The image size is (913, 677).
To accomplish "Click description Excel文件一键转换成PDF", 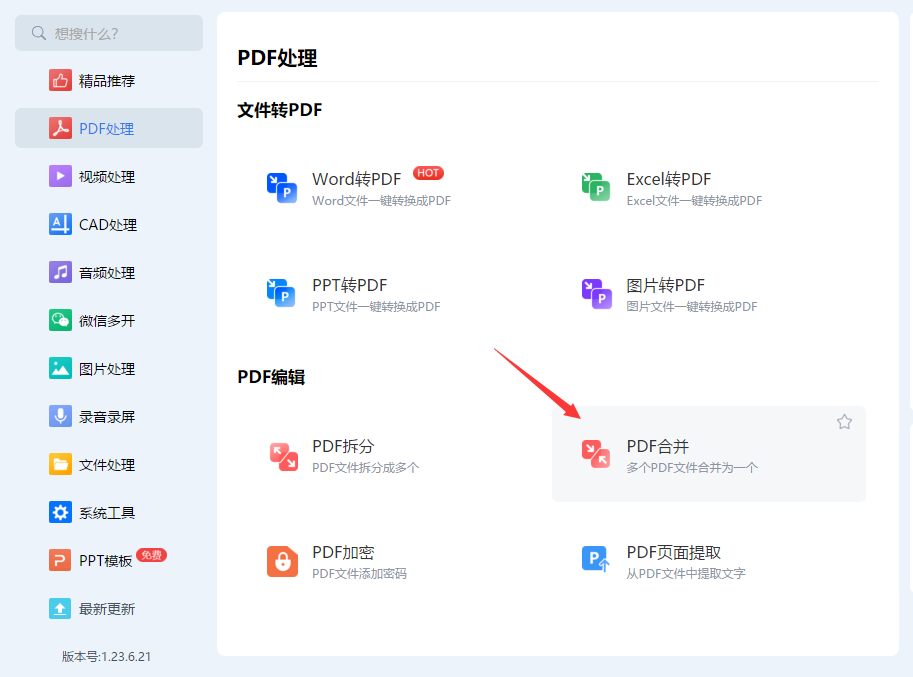I will (694, 201).
